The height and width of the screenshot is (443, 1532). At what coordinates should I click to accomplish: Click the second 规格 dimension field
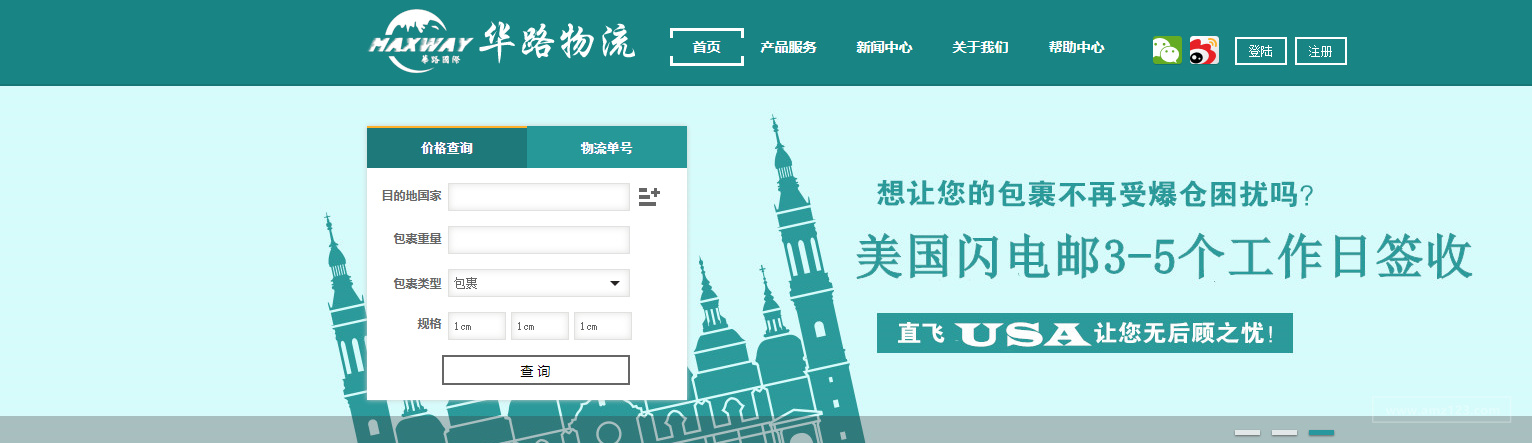540,326
